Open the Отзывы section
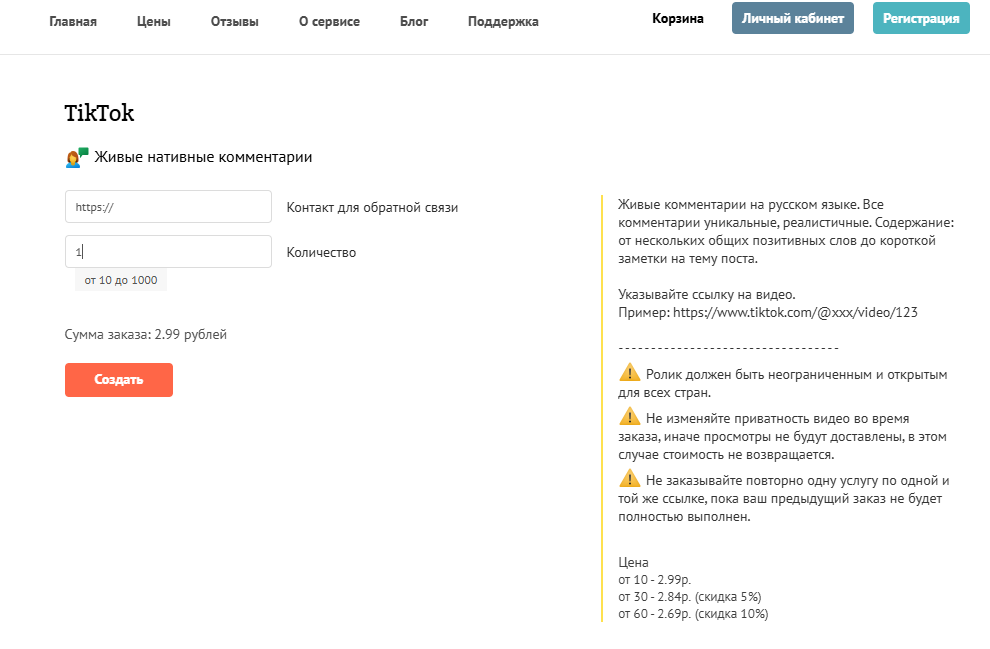990x649 pixels. point(234,21)
